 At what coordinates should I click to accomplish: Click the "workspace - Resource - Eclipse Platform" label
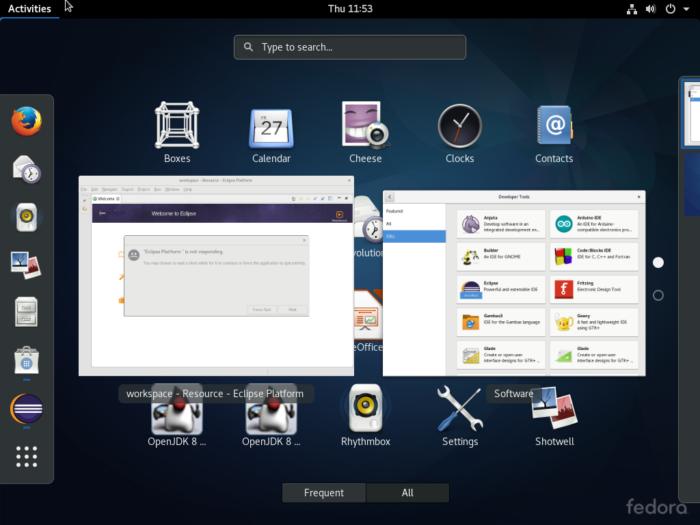click(215, 393)
